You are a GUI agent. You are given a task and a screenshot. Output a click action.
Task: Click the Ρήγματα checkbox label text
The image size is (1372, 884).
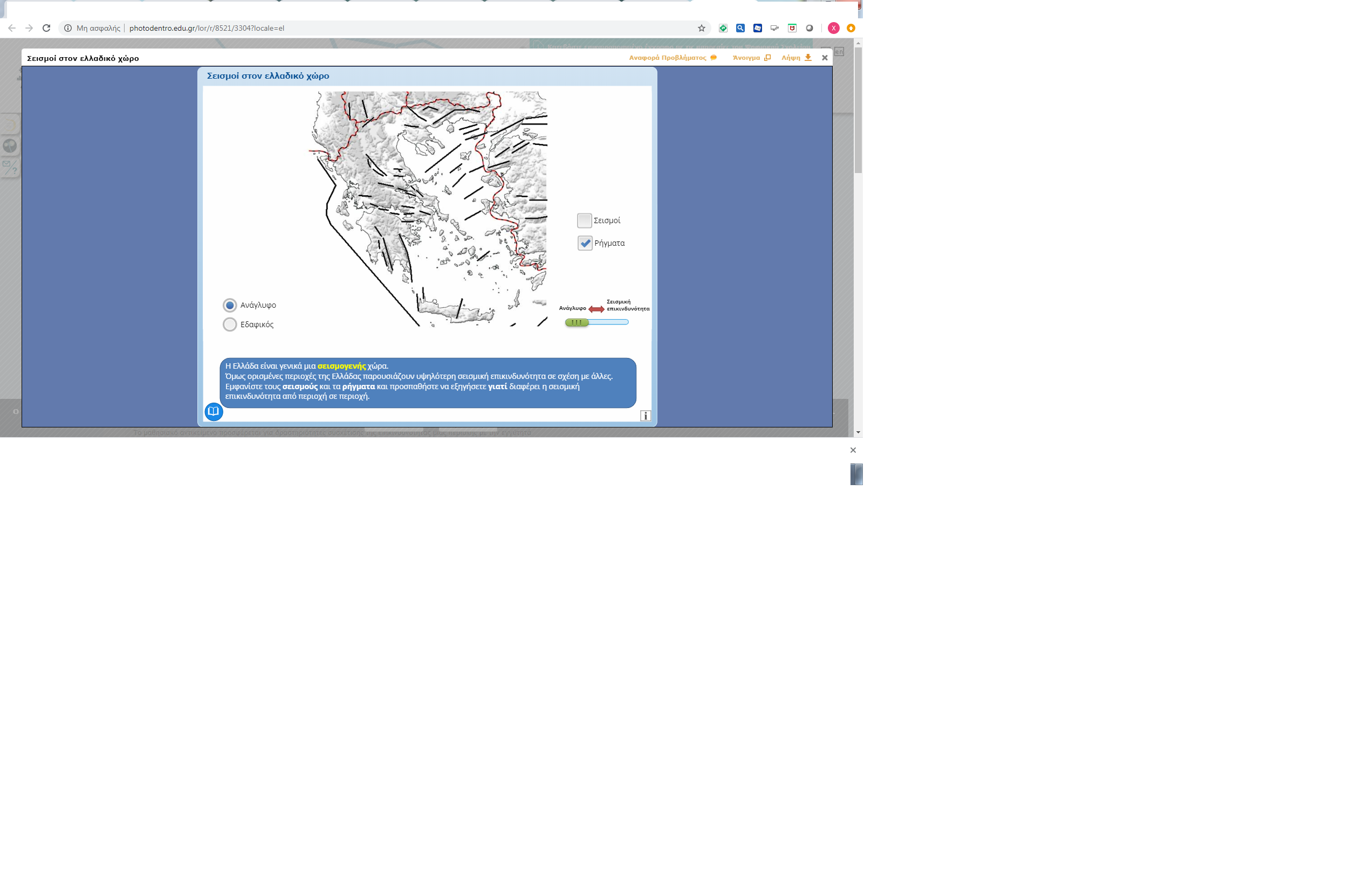tap(609, 244)
